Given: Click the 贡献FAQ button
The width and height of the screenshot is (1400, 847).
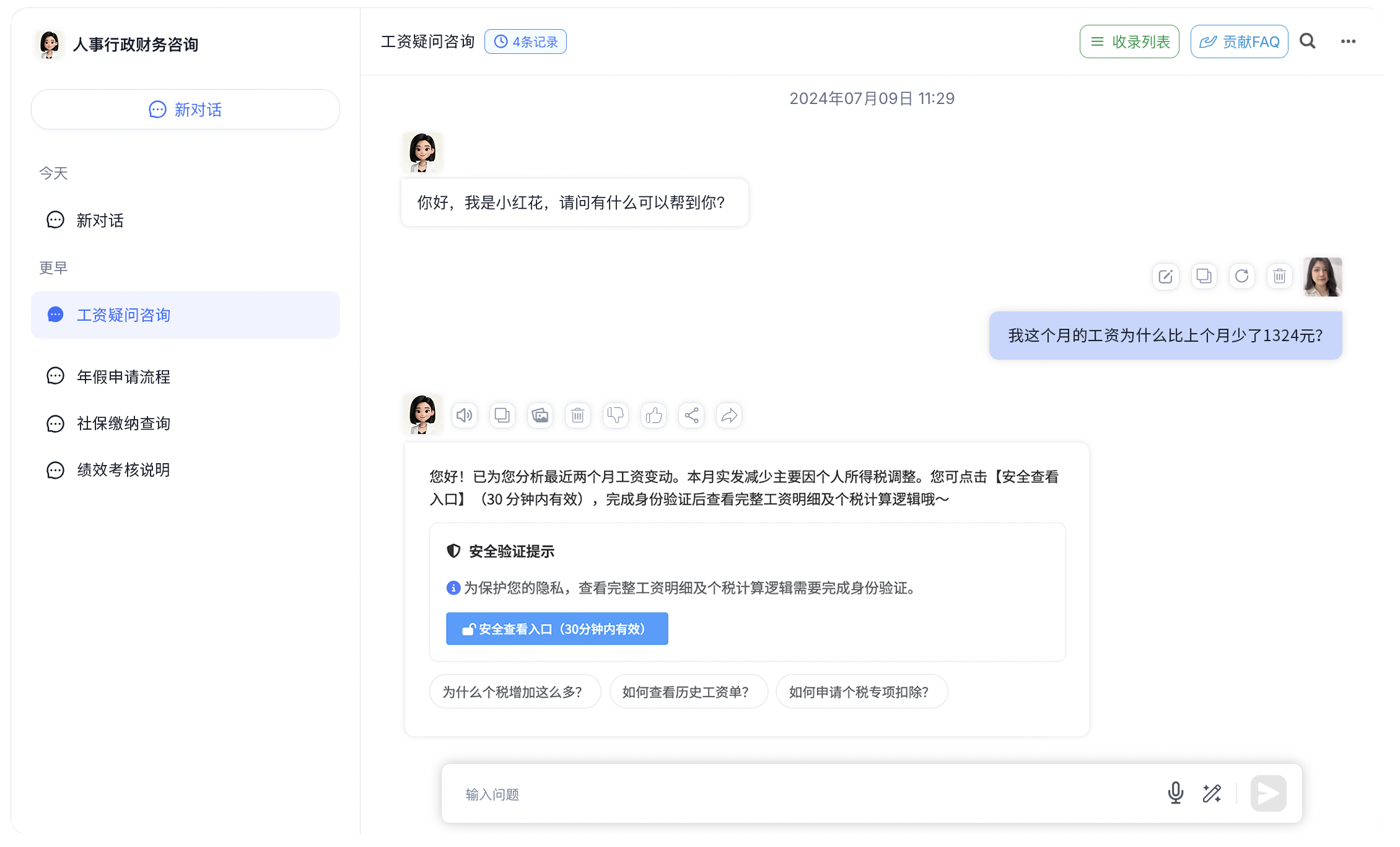Looking at the screenshot, I should [x=1239, y=41].
